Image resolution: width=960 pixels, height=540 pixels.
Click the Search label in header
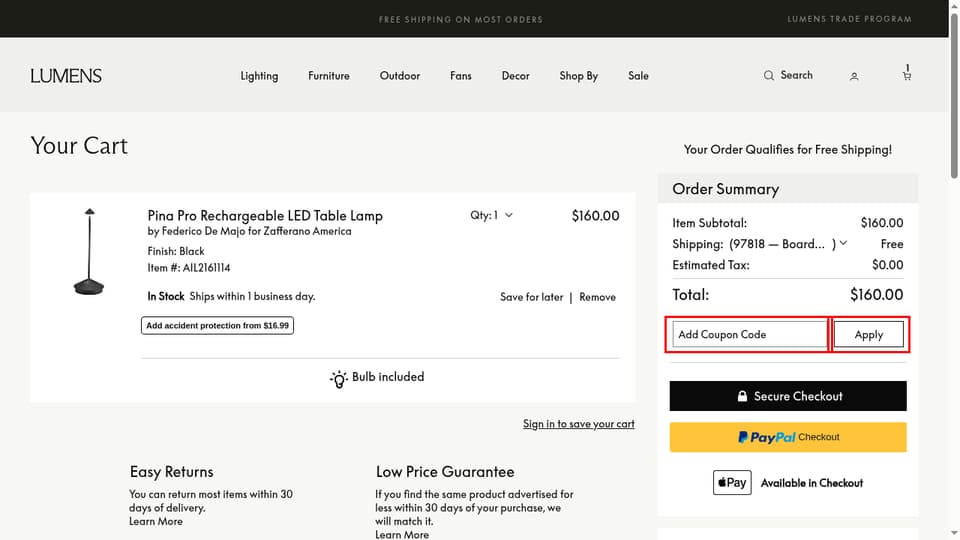[796, 75]
